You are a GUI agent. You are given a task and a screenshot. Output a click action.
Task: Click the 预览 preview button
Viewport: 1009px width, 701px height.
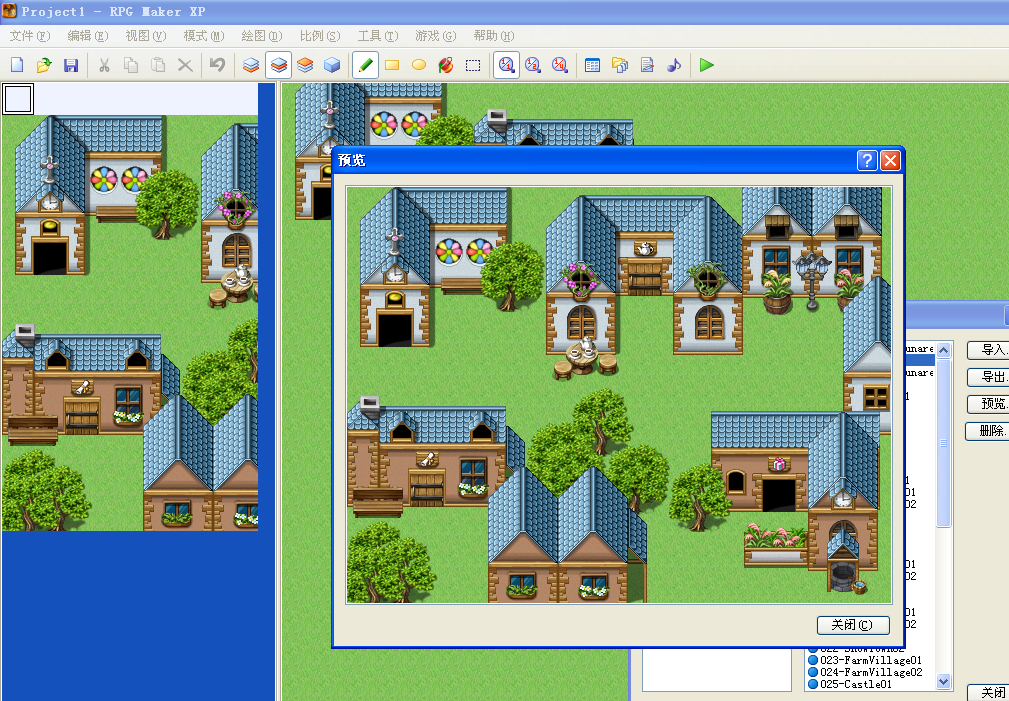point(988,404)
